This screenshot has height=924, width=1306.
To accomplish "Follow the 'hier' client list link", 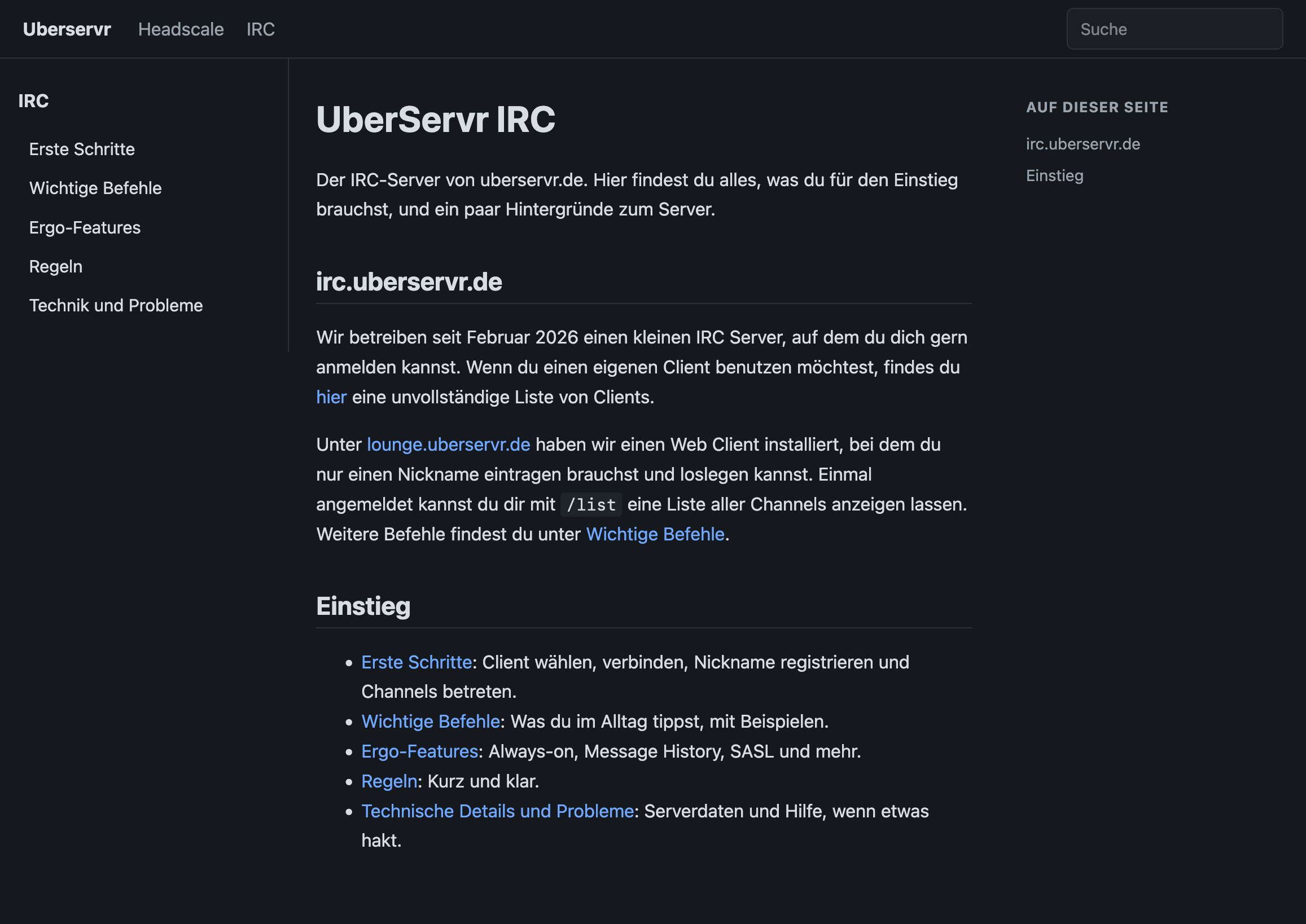I will tap(331, 397).
